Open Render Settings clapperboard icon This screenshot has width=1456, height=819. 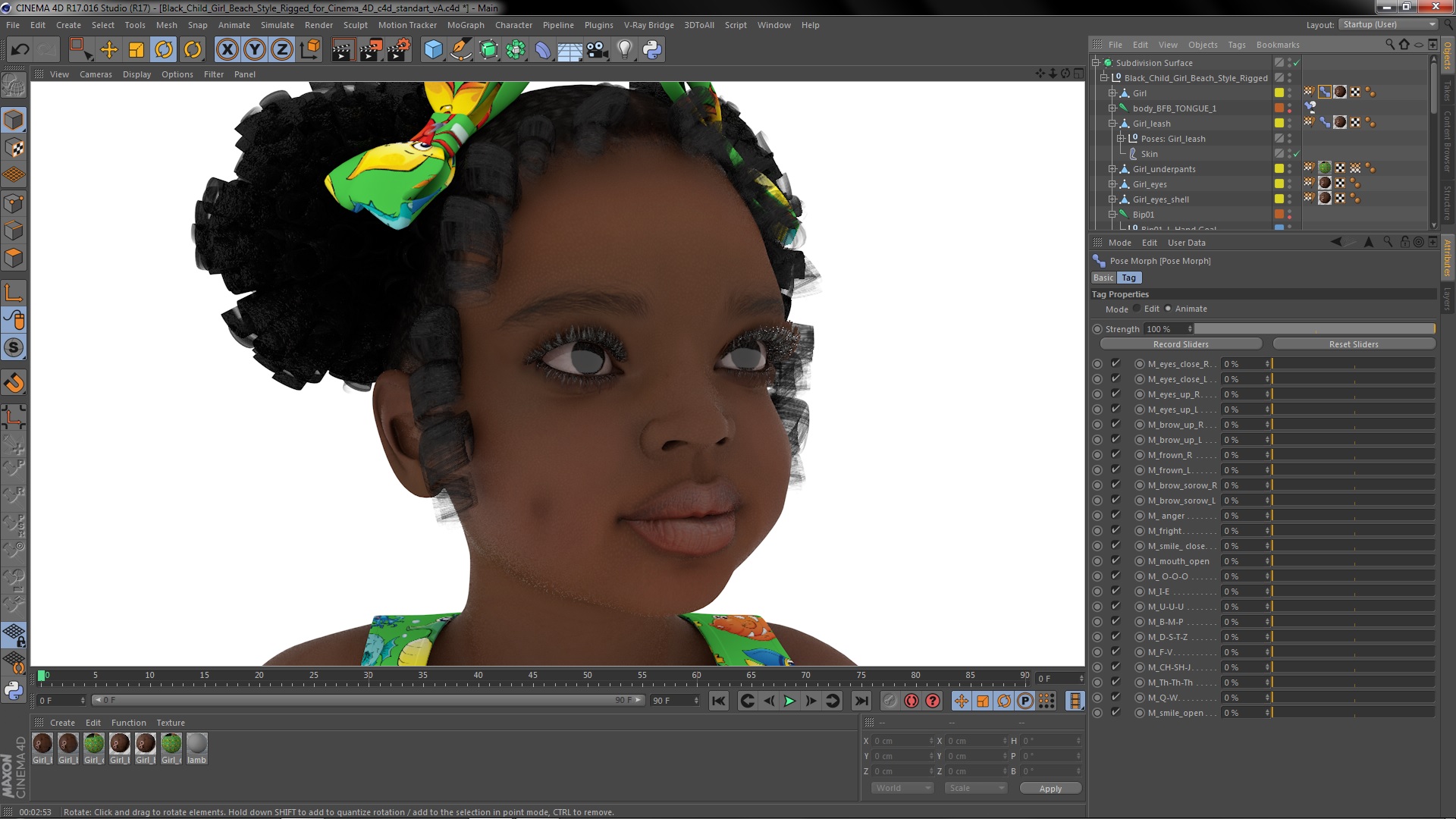[x=398, y=50]
